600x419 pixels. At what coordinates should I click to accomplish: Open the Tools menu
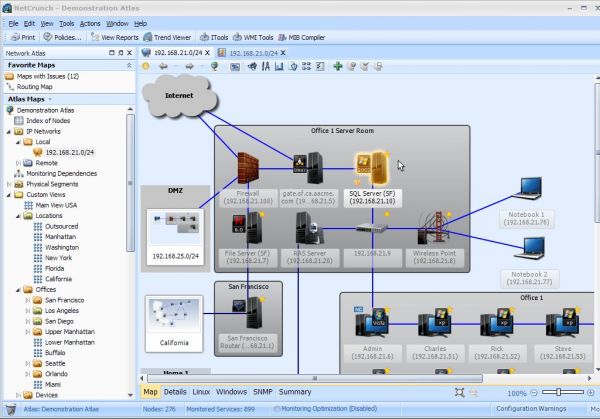67,24
